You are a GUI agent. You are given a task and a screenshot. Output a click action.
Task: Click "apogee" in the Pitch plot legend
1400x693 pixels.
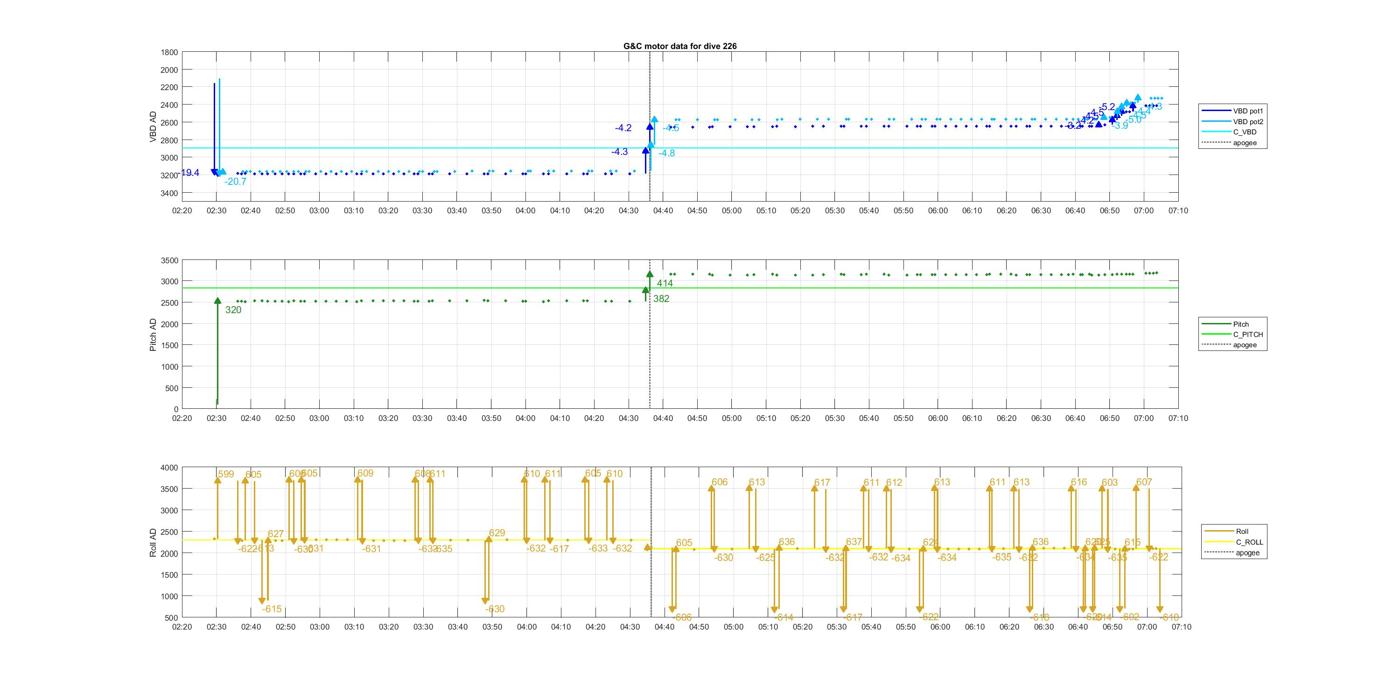1231,345
